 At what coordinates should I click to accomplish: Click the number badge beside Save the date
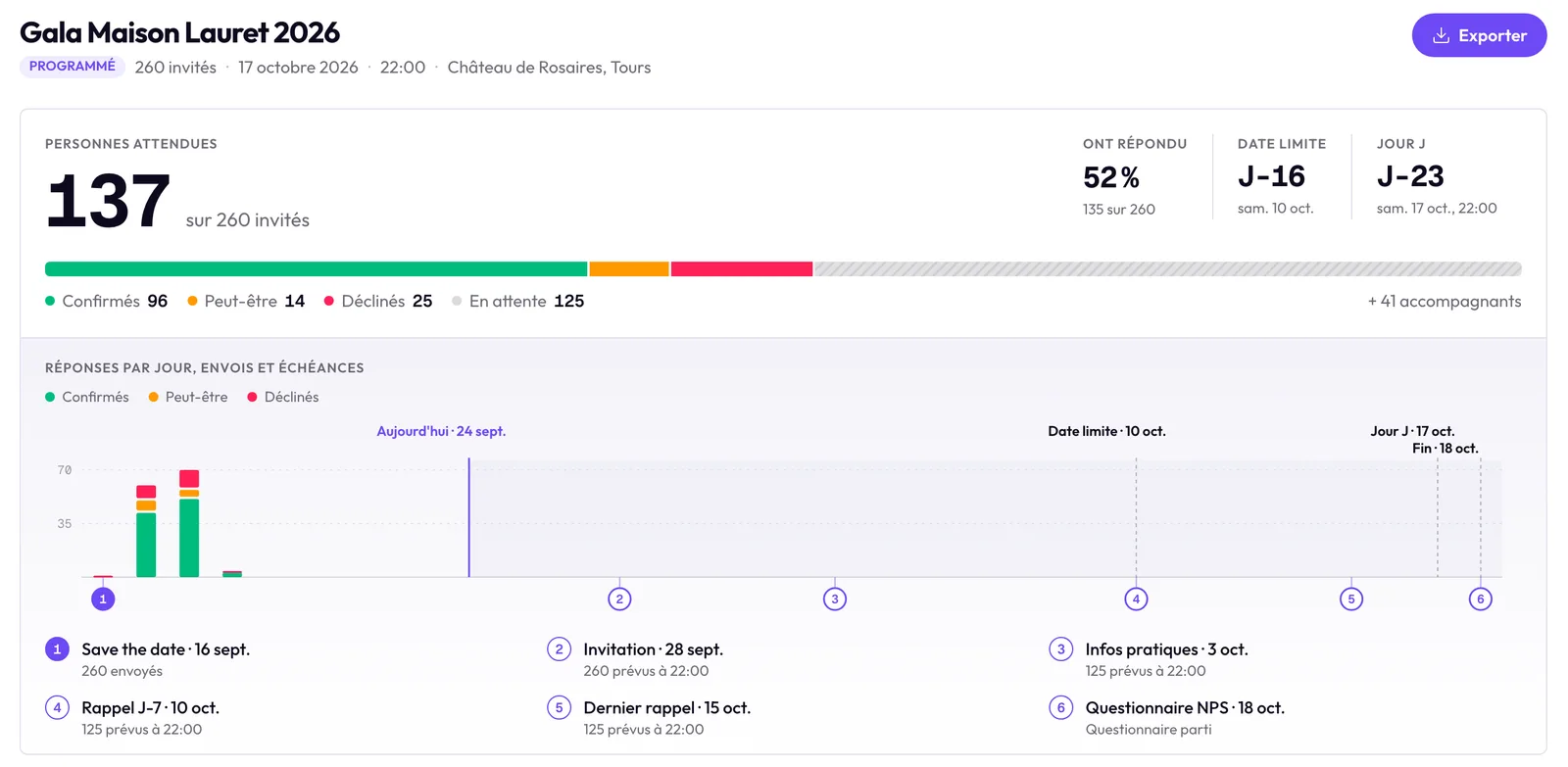[x=57, y=648]
